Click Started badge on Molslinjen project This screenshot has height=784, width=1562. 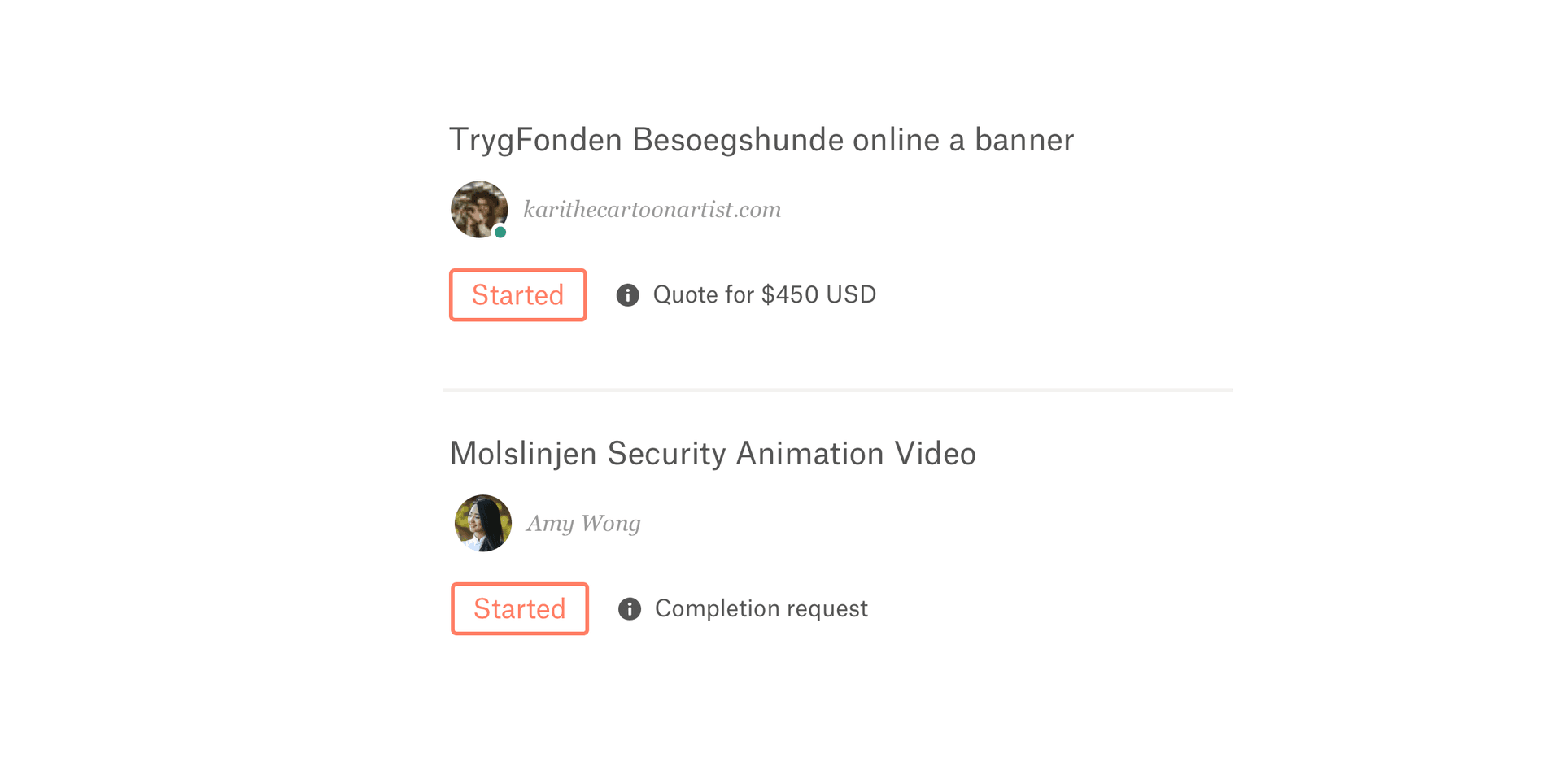[519, 609]
